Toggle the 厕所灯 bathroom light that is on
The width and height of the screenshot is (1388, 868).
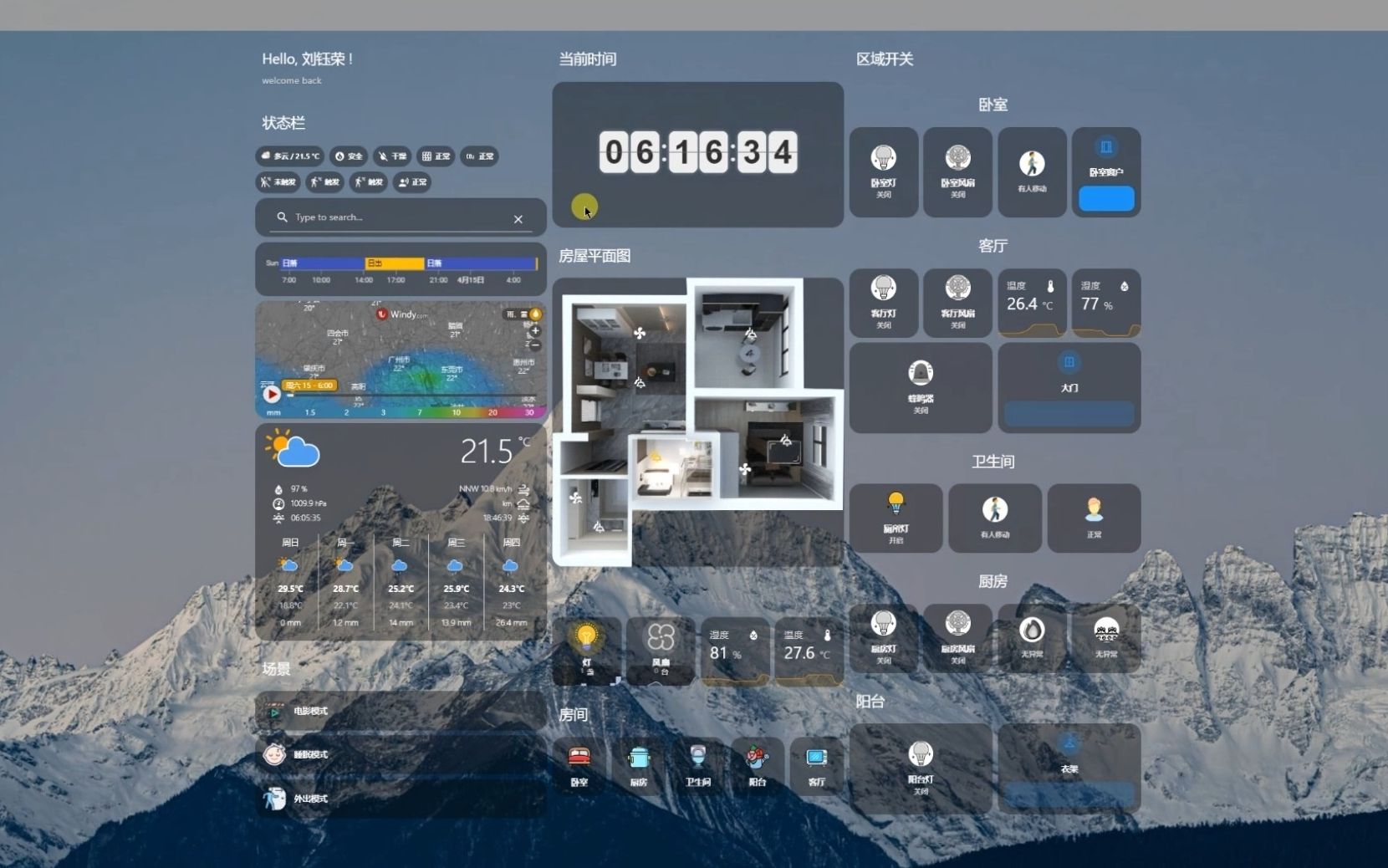pos(896,518)
